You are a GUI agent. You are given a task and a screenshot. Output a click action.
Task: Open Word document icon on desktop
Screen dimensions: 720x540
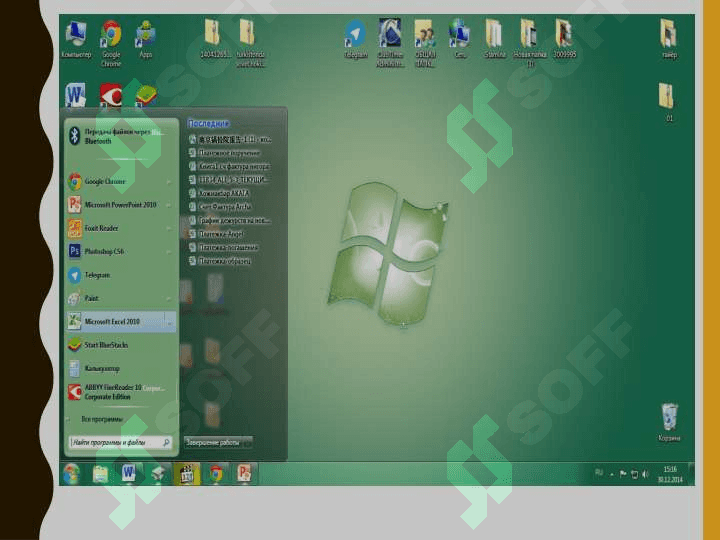75,95
